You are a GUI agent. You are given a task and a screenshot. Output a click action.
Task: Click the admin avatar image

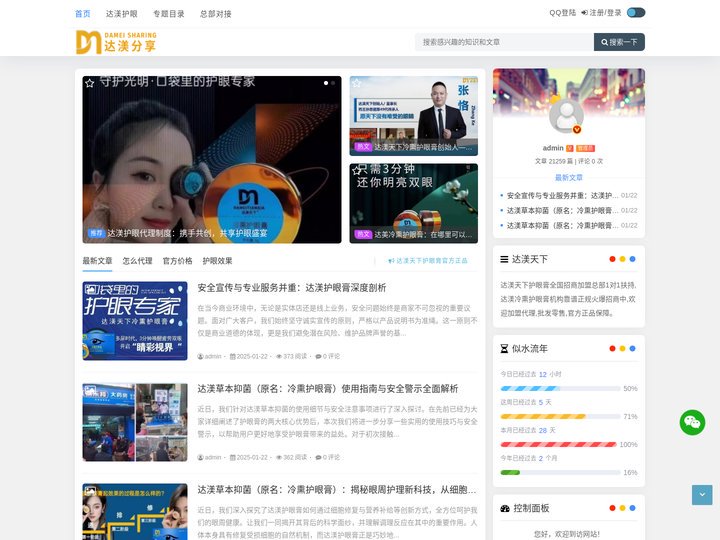(566, 115)
